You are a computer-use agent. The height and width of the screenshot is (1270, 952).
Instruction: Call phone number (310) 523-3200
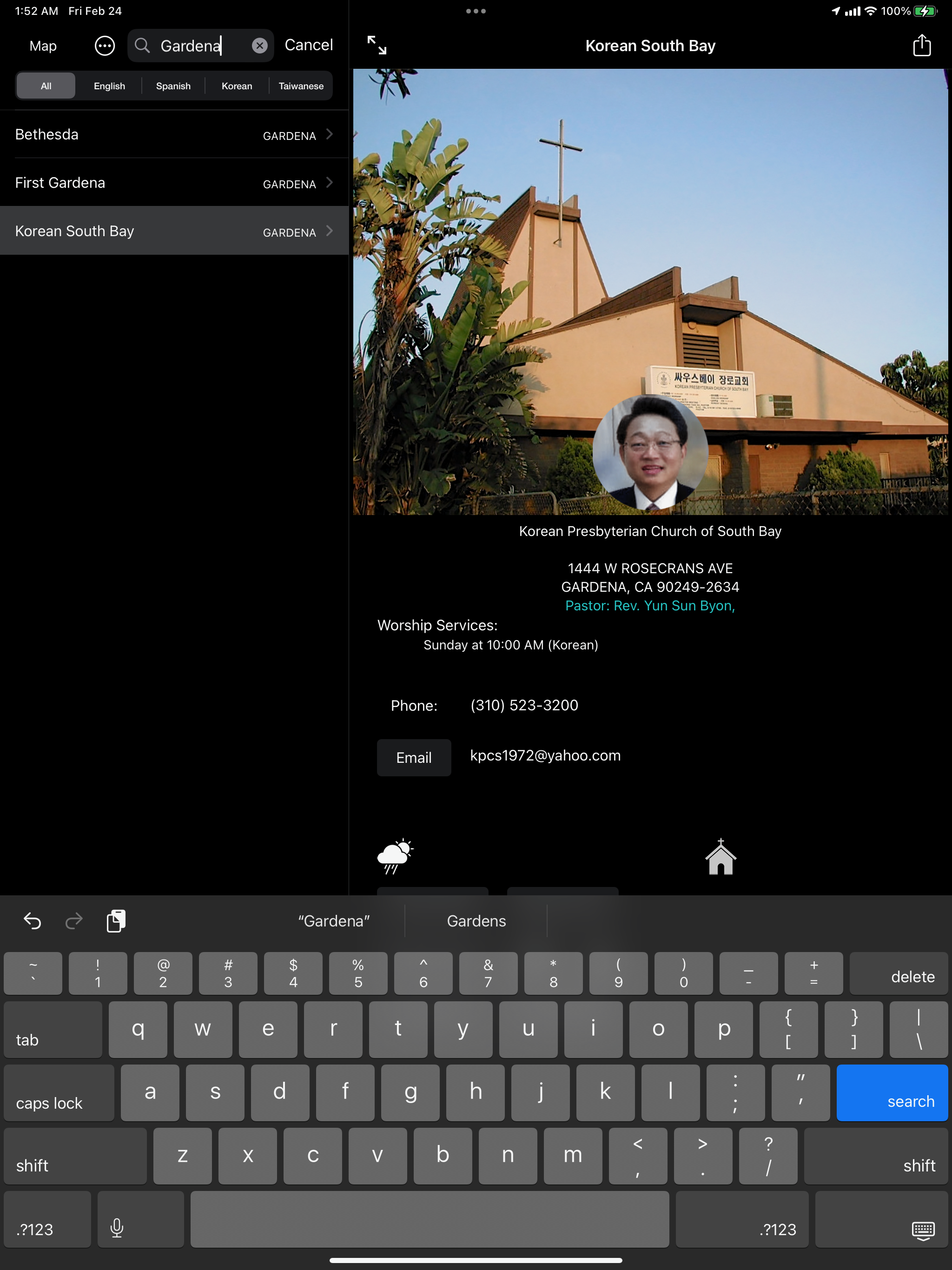524,705
